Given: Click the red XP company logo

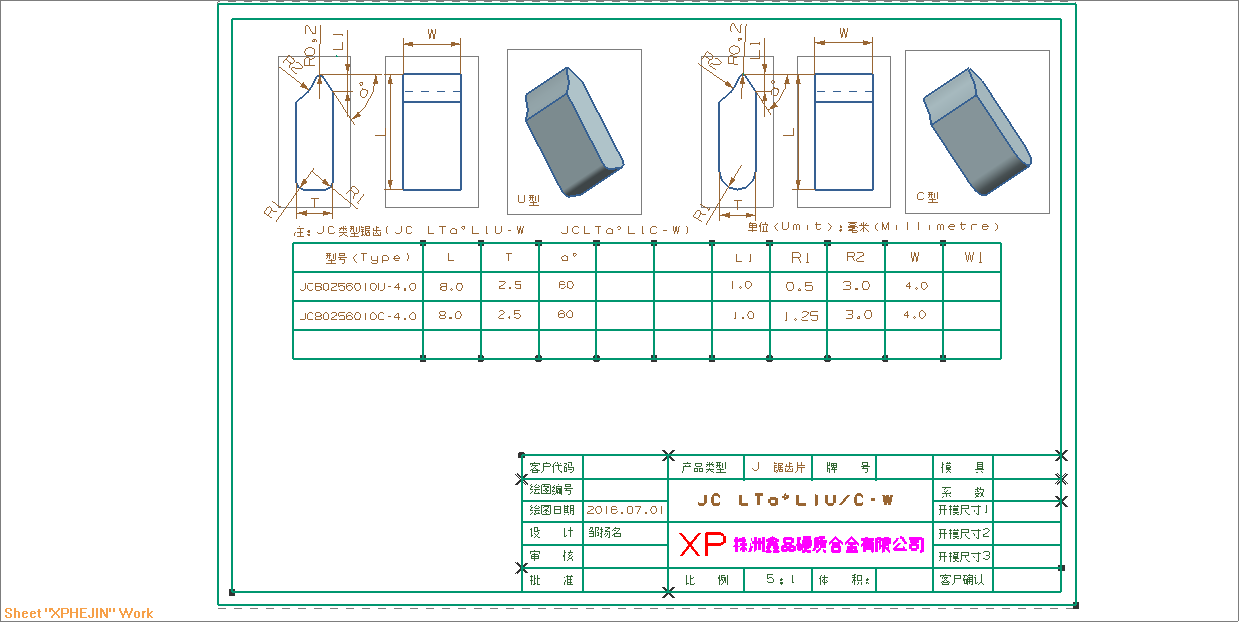Looking at the screenshot, I should pyautogui.click(x=702, y=545).
